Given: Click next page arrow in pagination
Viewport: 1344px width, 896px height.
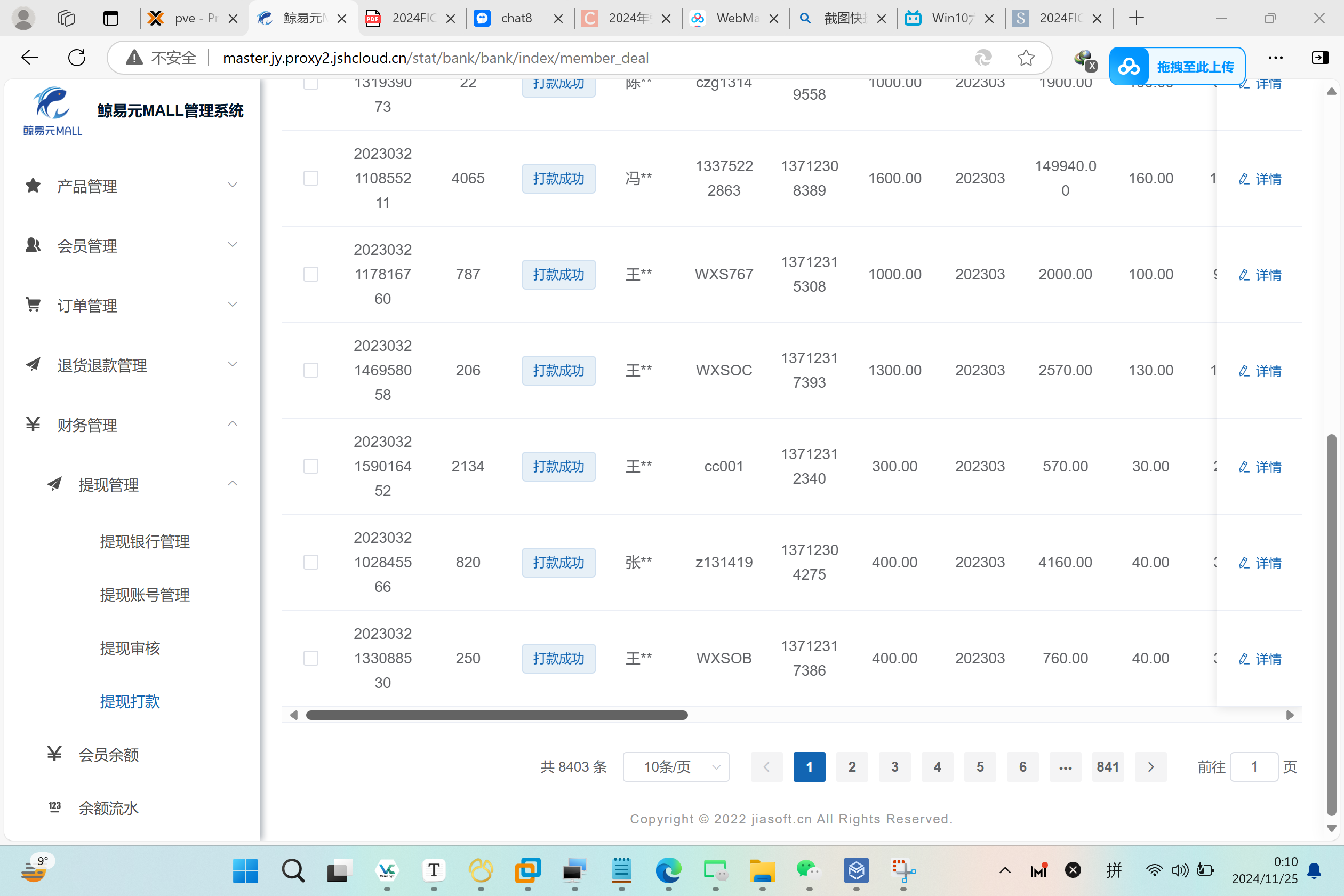Looking at the screenshot, I should point(1150,767).
